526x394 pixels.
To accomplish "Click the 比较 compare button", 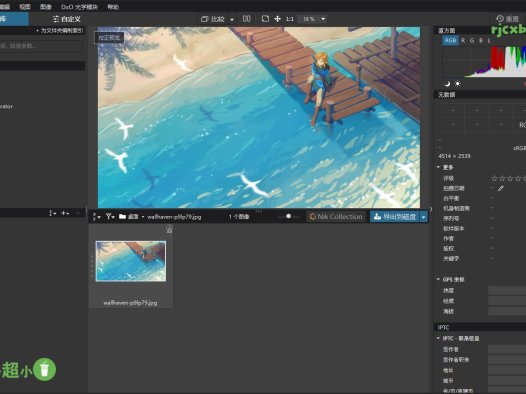I will coord(213,19).
